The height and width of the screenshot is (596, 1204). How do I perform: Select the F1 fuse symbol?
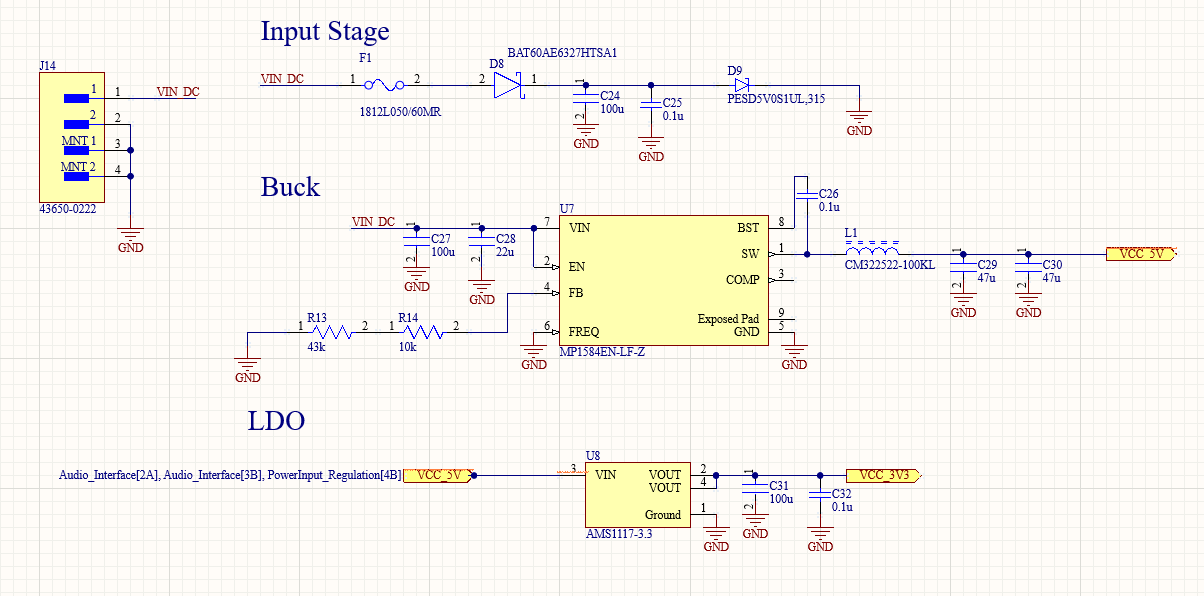(x=386, y=86)
